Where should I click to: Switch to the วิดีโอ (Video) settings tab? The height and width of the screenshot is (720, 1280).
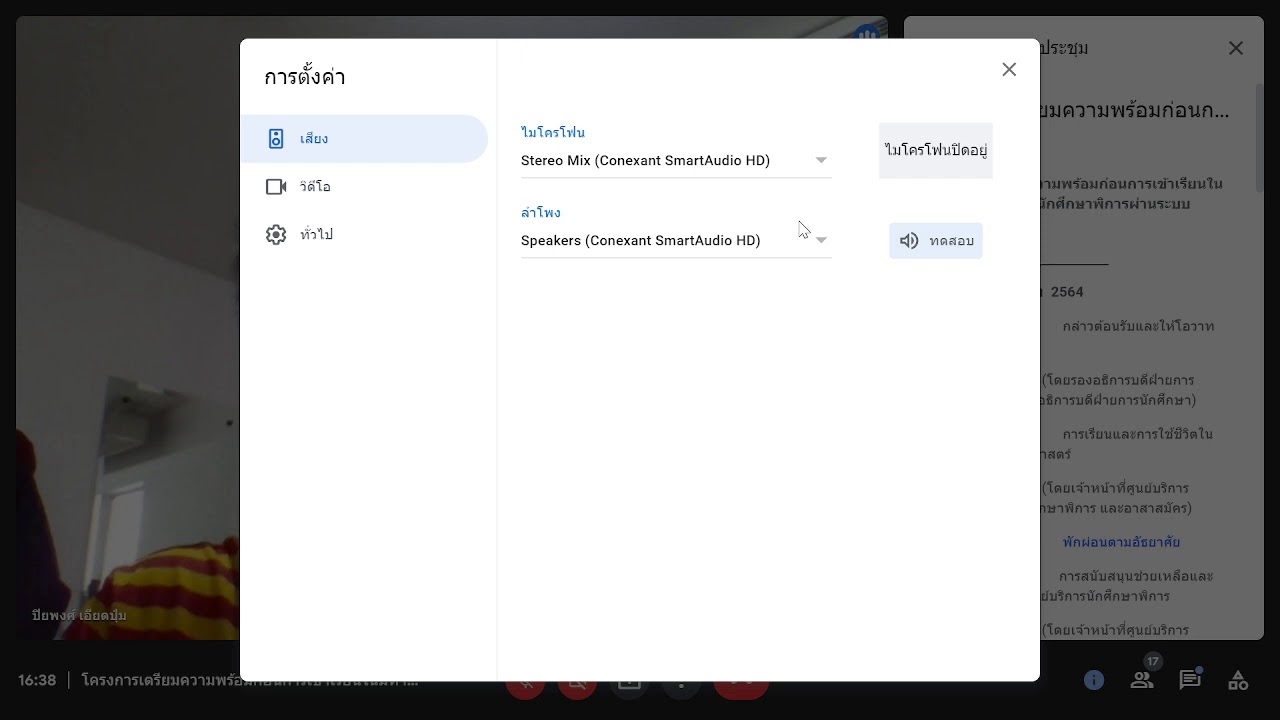[x=364, y=187]
